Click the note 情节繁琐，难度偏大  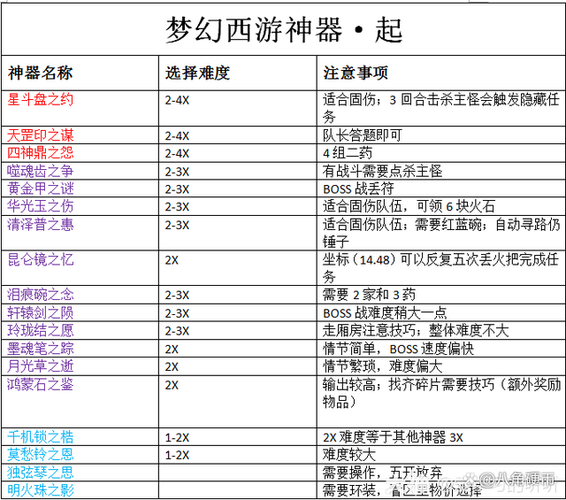click(382, 366)
